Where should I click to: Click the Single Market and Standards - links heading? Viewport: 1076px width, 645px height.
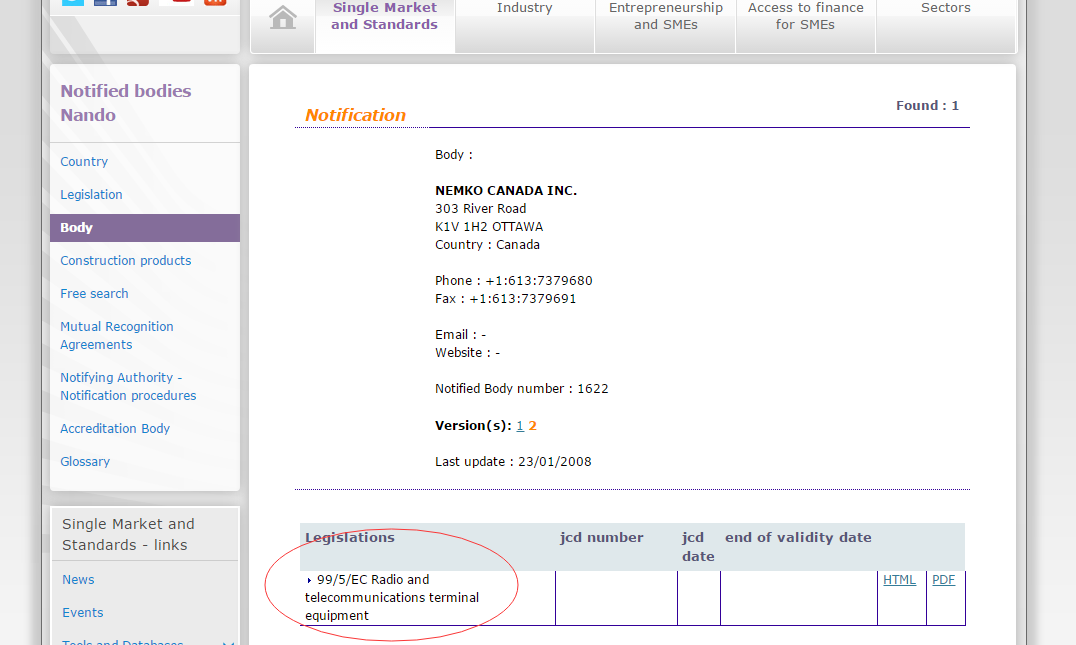pyautogui.click(x=128, y=535)
